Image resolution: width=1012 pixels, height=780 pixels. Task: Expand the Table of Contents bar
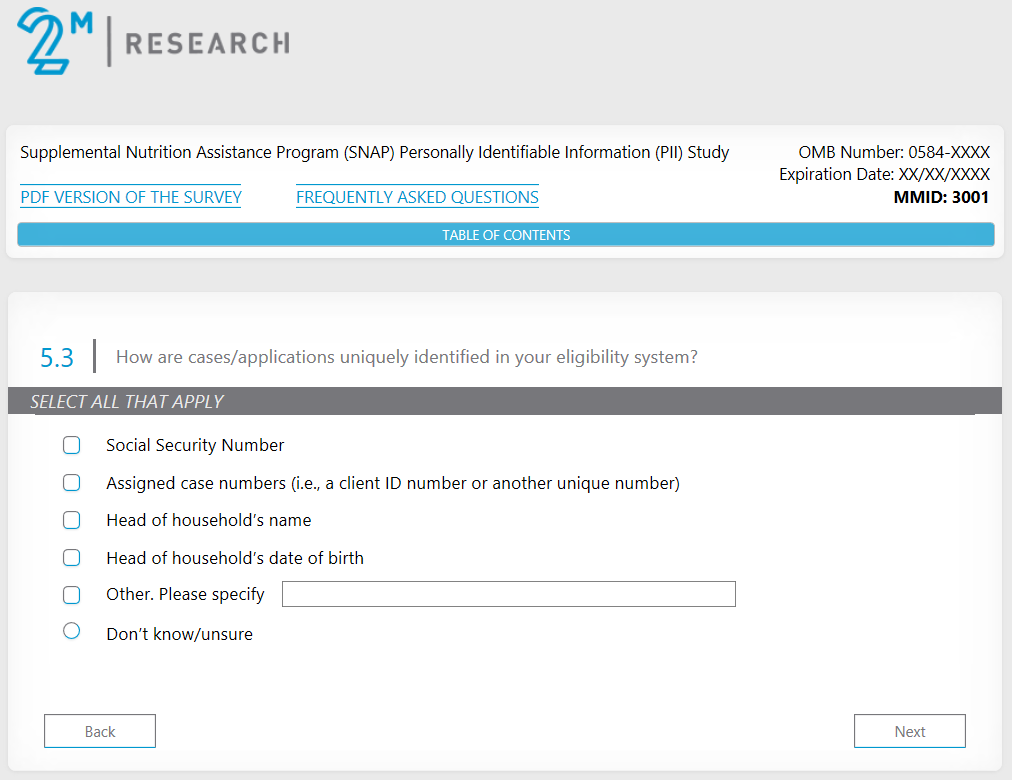506,235
